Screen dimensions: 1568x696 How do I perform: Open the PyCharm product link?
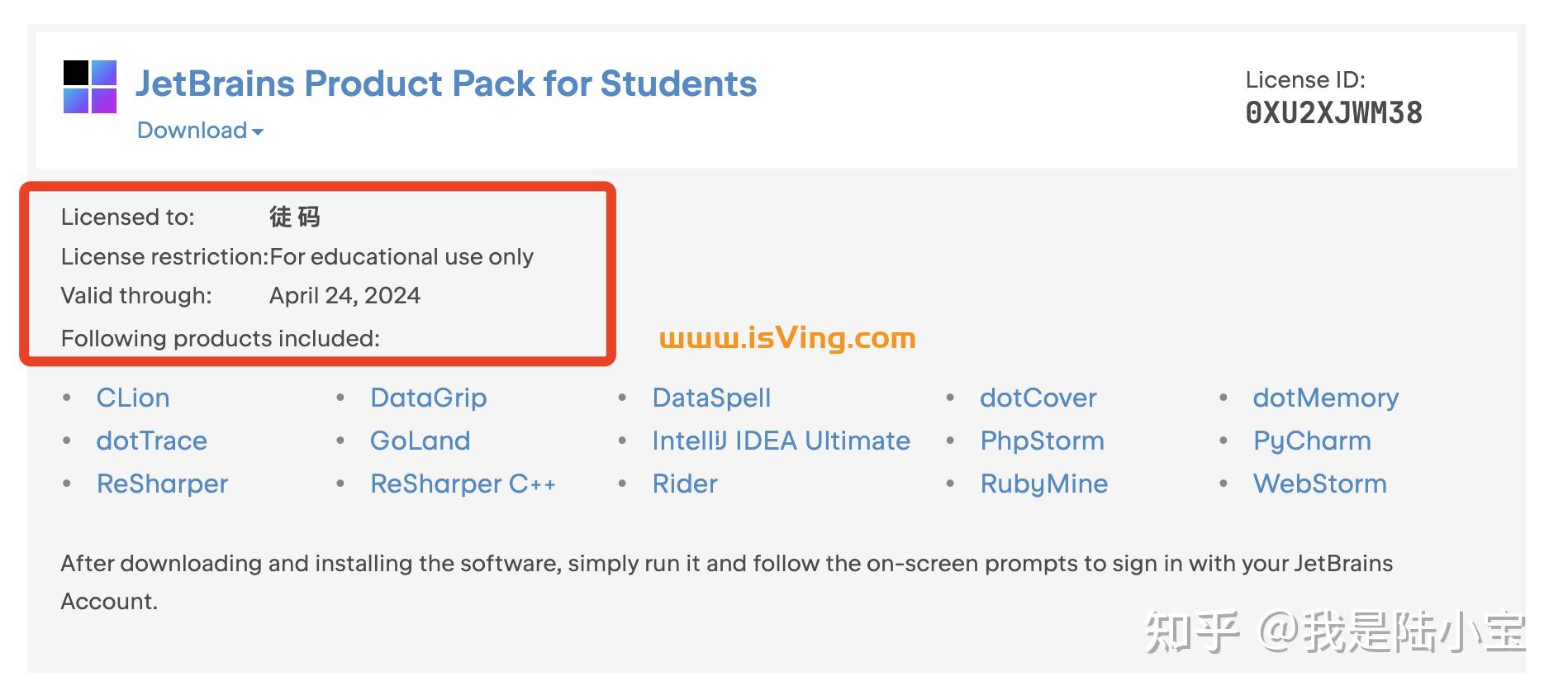[1312, 441]
